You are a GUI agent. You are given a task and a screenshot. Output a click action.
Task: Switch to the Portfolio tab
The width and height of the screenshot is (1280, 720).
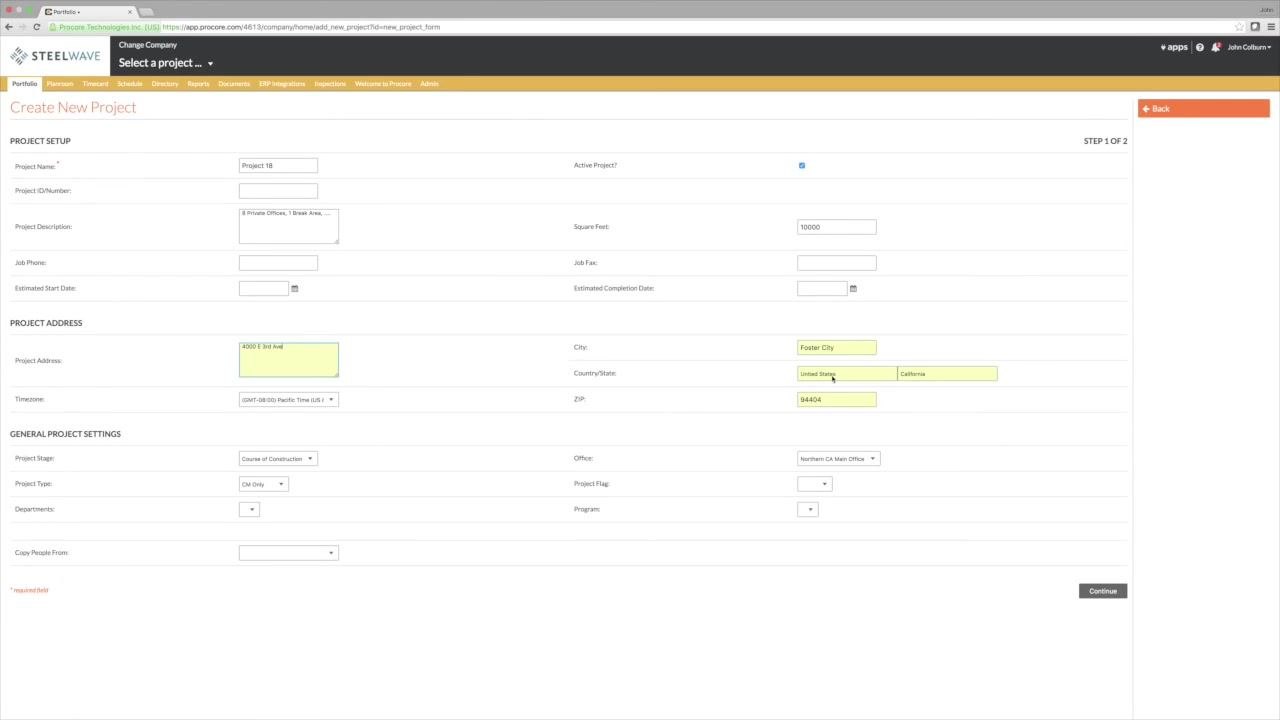pos(24,84)
